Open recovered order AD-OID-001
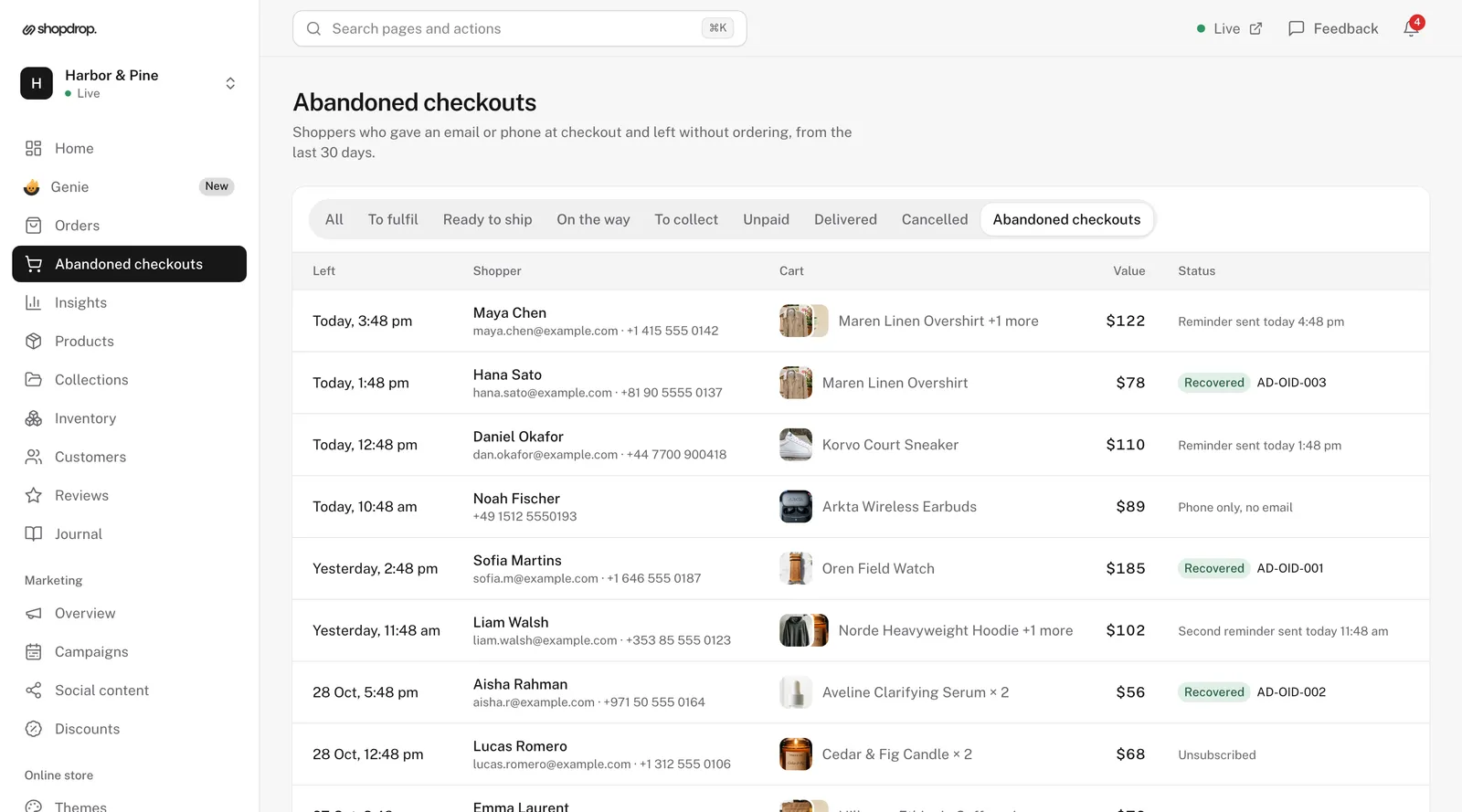The height and width of the screenshot is (812, 1462). (x=1290, y=568)
